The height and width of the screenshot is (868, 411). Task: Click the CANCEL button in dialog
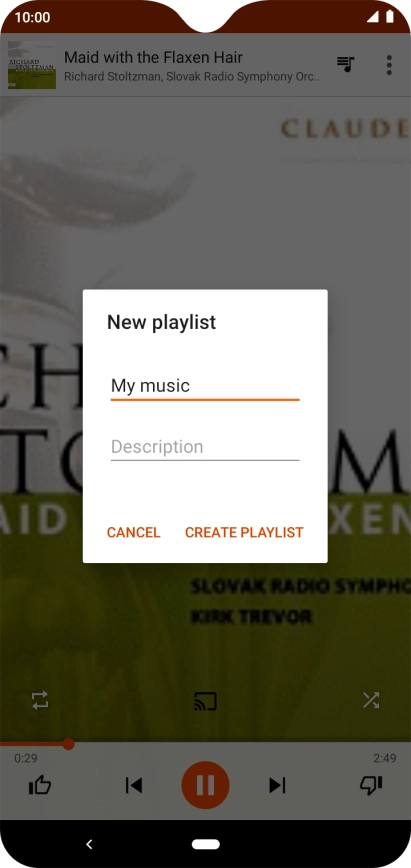pos(133,533)
